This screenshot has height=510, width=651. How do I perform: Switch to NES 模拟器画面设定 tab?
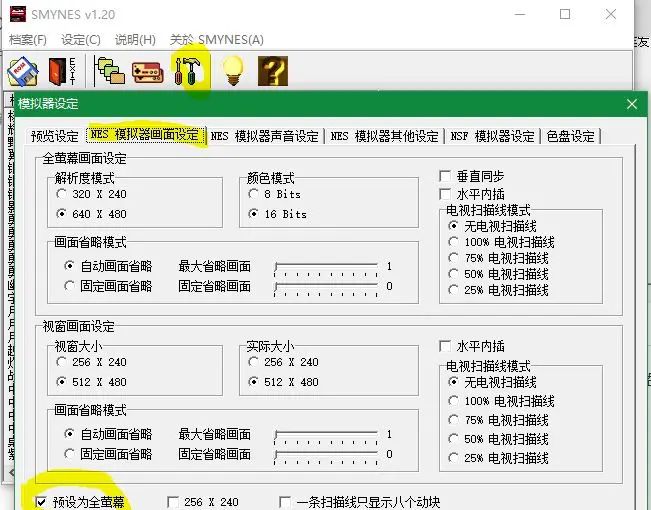pyautogui.click(x=145, y=135)
